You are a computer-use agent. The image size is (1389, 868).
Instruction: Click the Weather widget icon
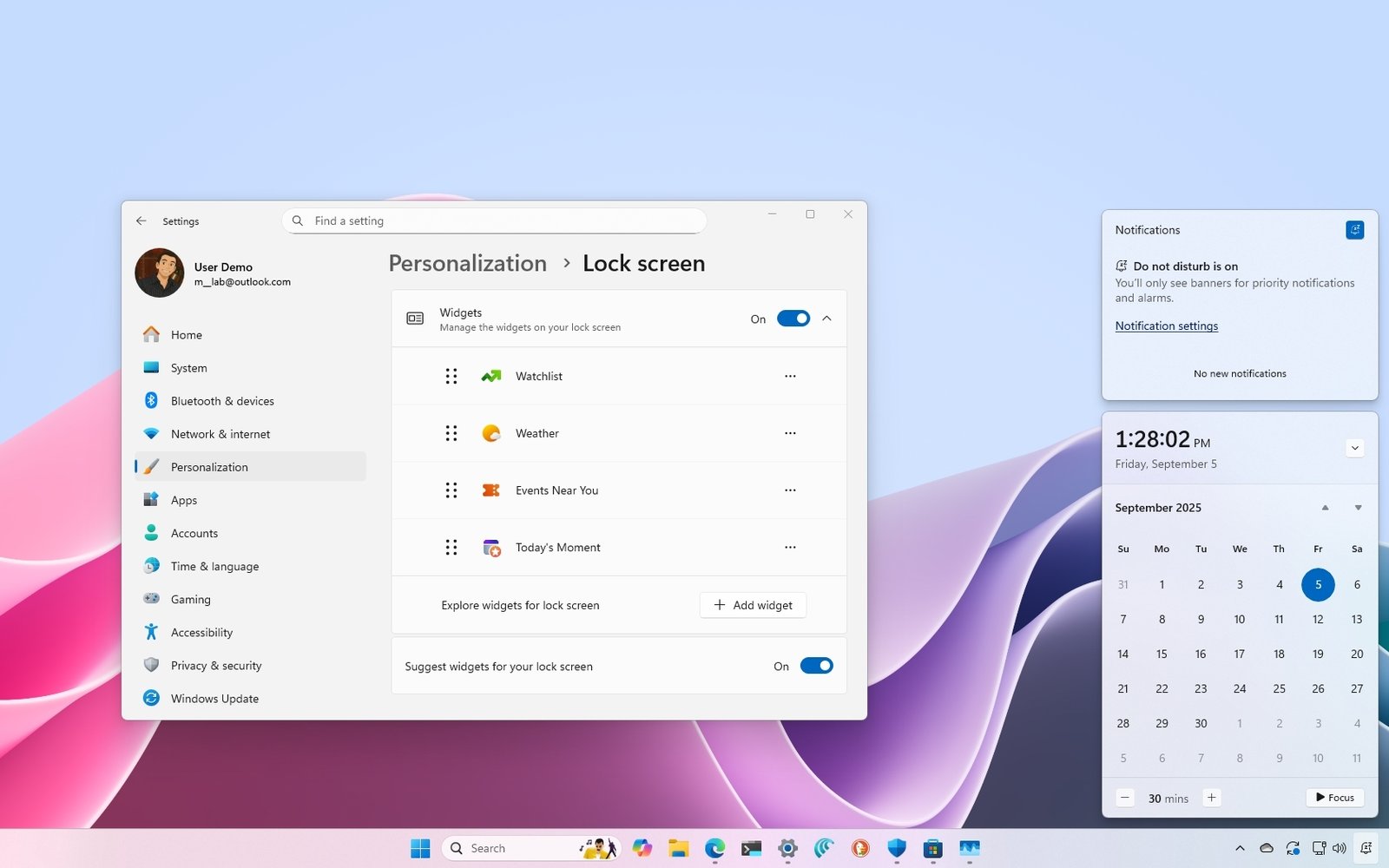[491, 433]
